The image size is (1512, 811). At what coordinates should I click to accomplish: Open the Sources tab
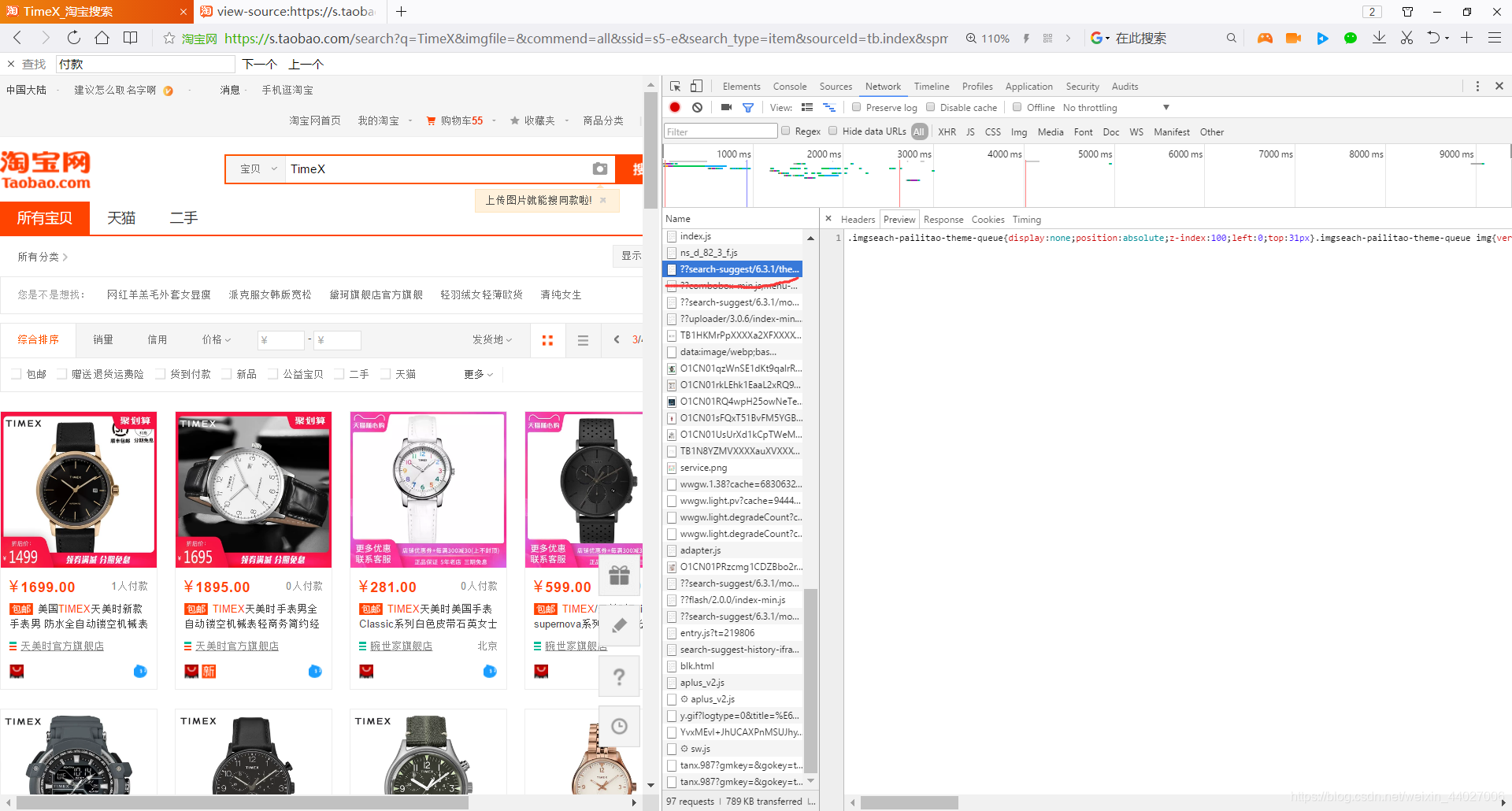click(836, 87)
